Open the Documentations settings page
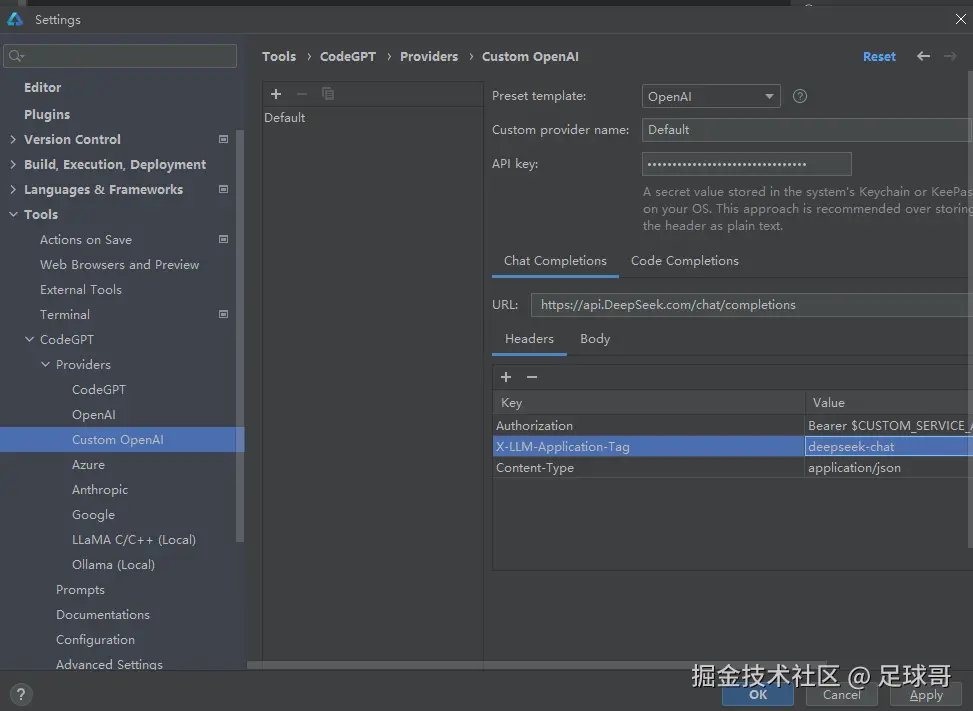 pos(102,615)
